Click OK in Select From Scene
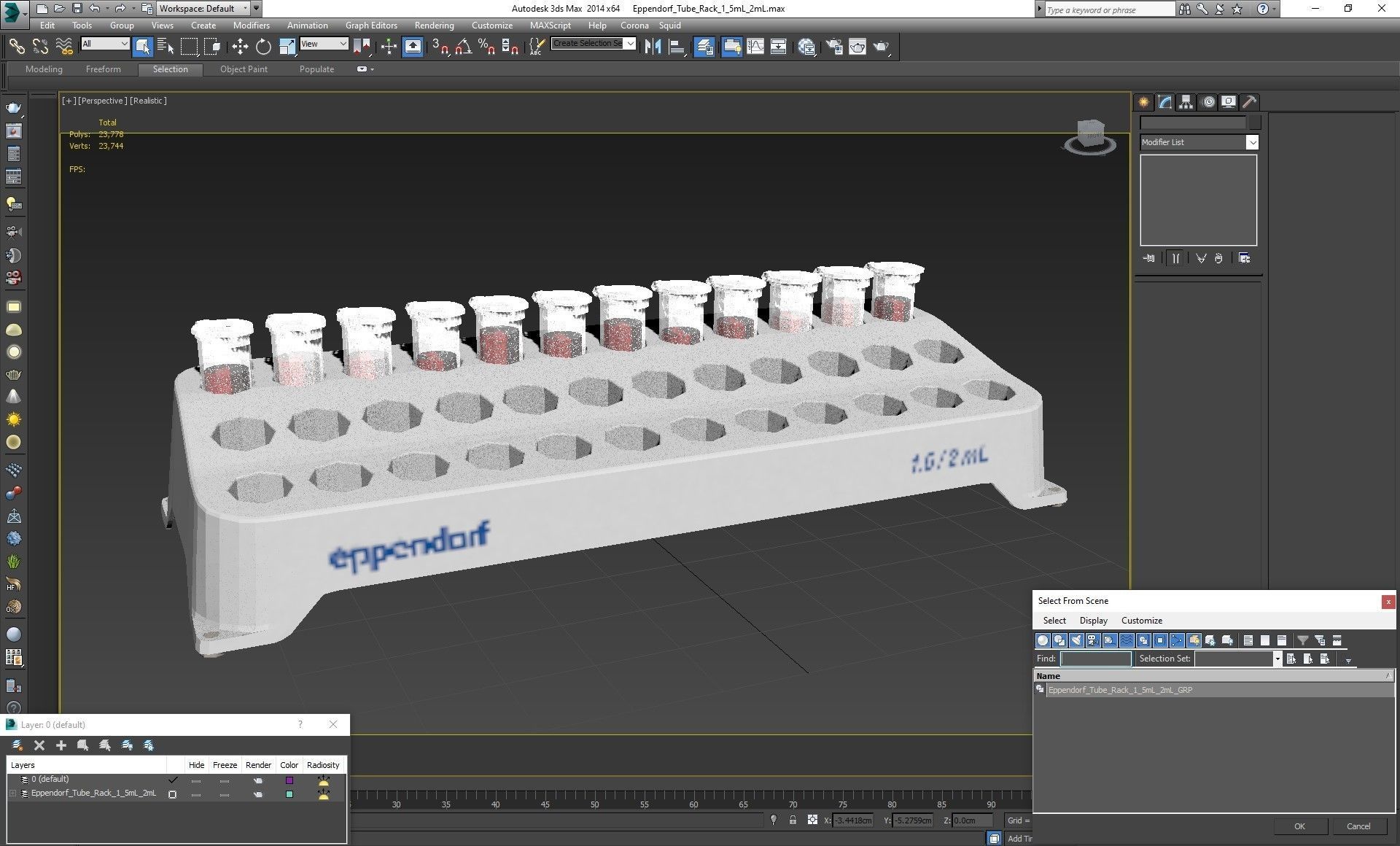This screenshot has height=846, width=1400. click(x=1299, y=826)
